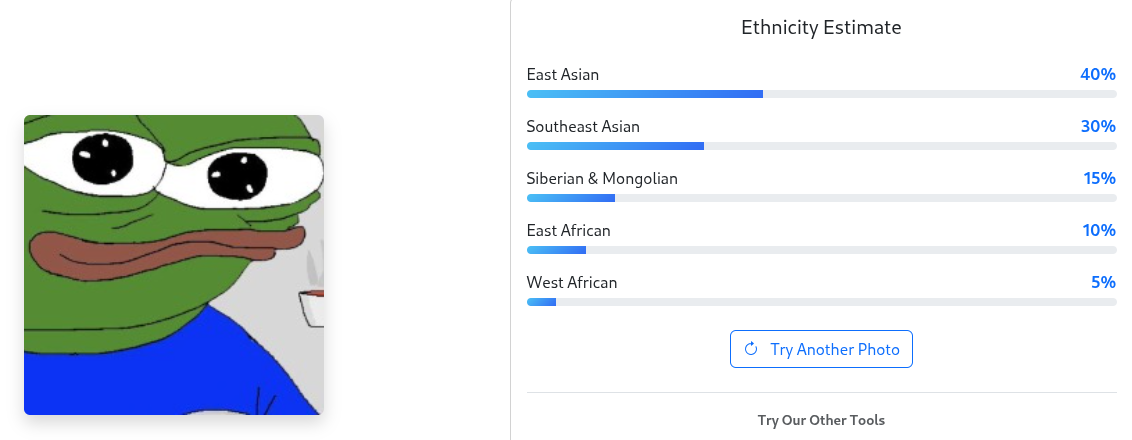Click the 10% East African value

(x=1099, y=231)
